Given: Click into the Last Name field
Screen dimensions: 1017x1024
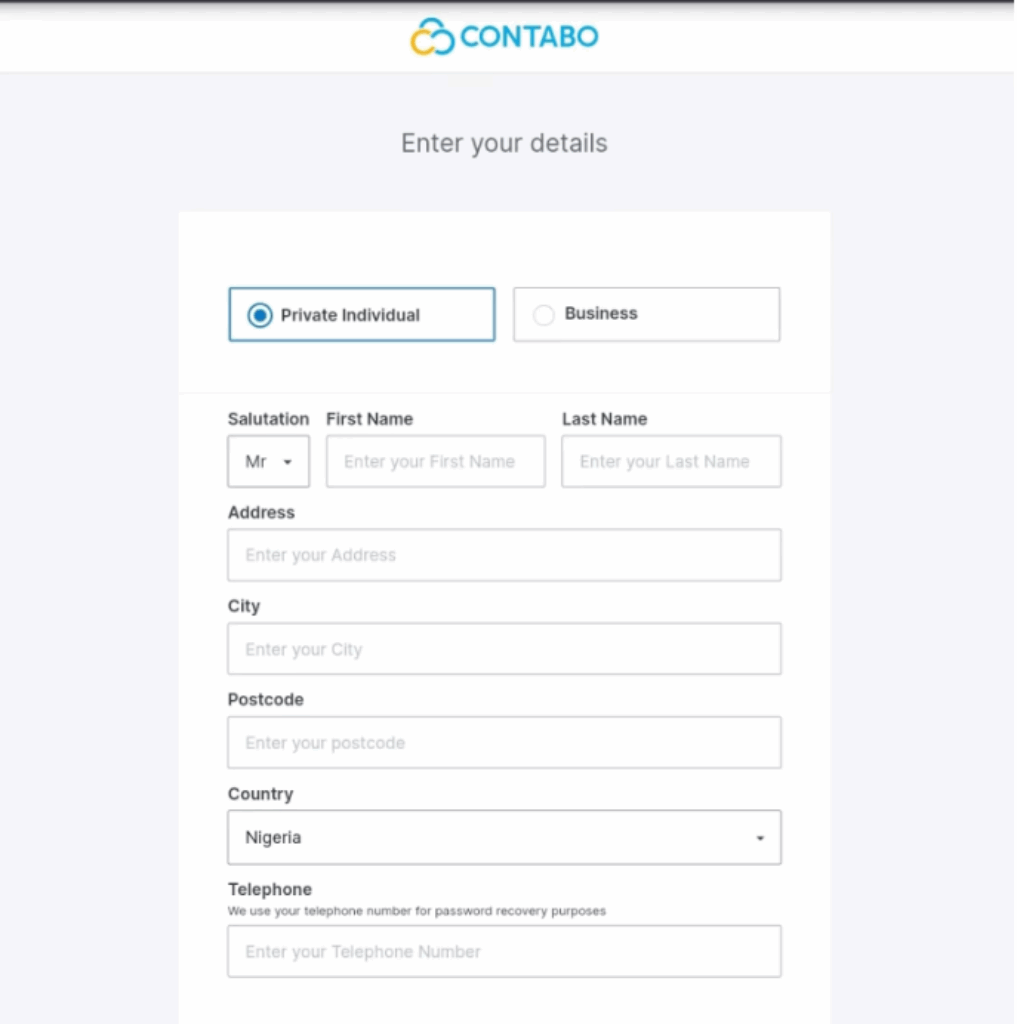Looking at the screenshot, I should pos(671,462).
